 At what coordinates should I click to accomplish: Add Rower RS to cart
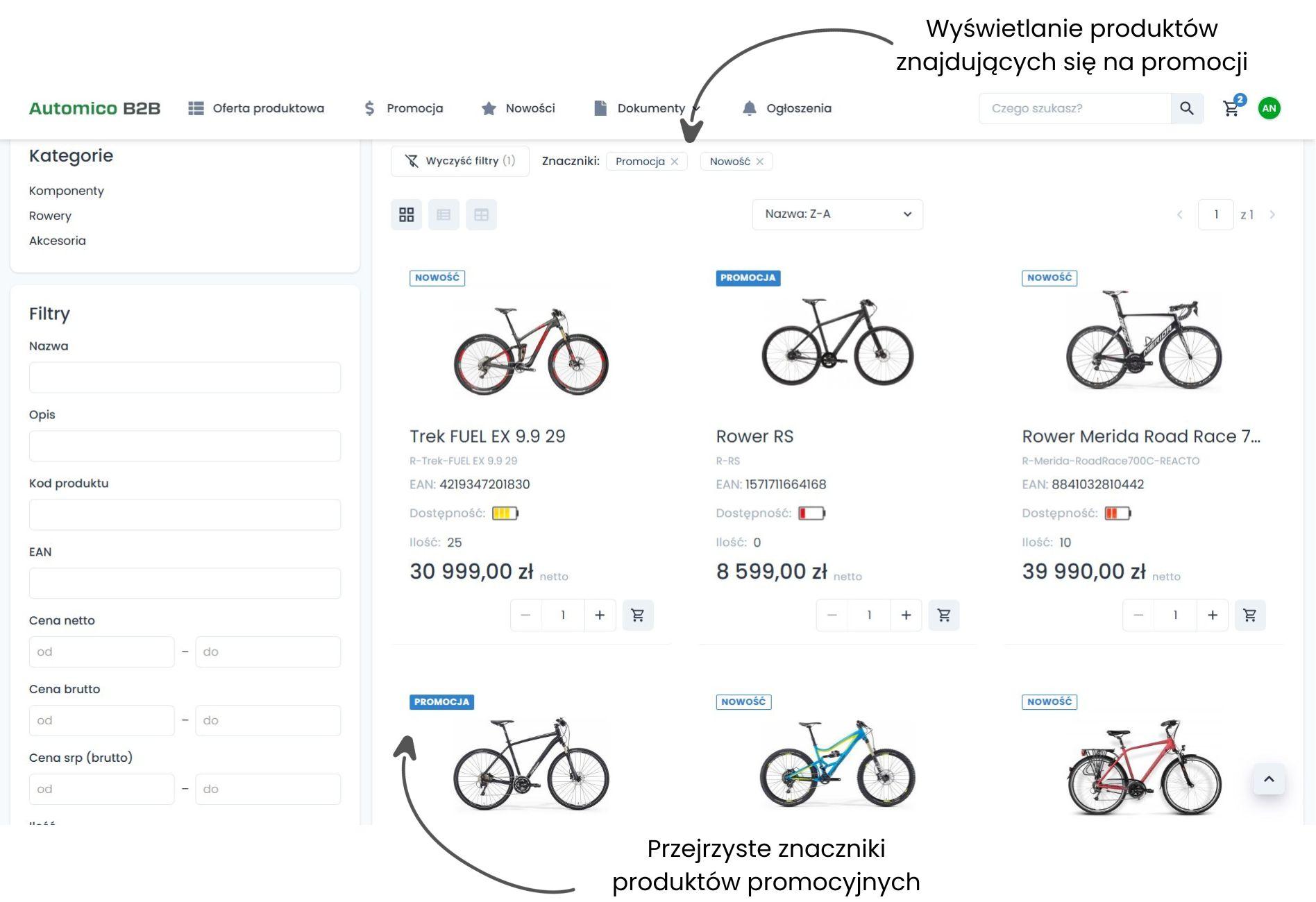pos(943,615)
